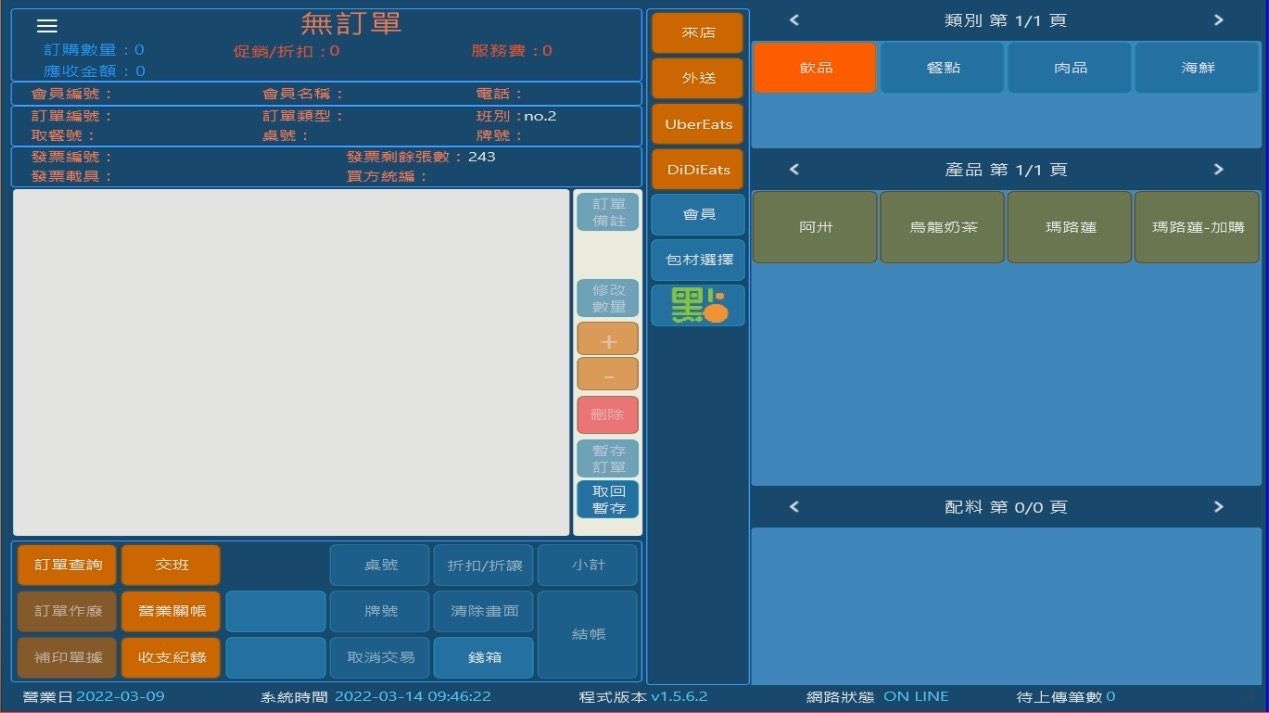The height and width of the screenshot is (713, 1269).
Task: Clear the screen with 清除畫面
Action: coord(484,611)
